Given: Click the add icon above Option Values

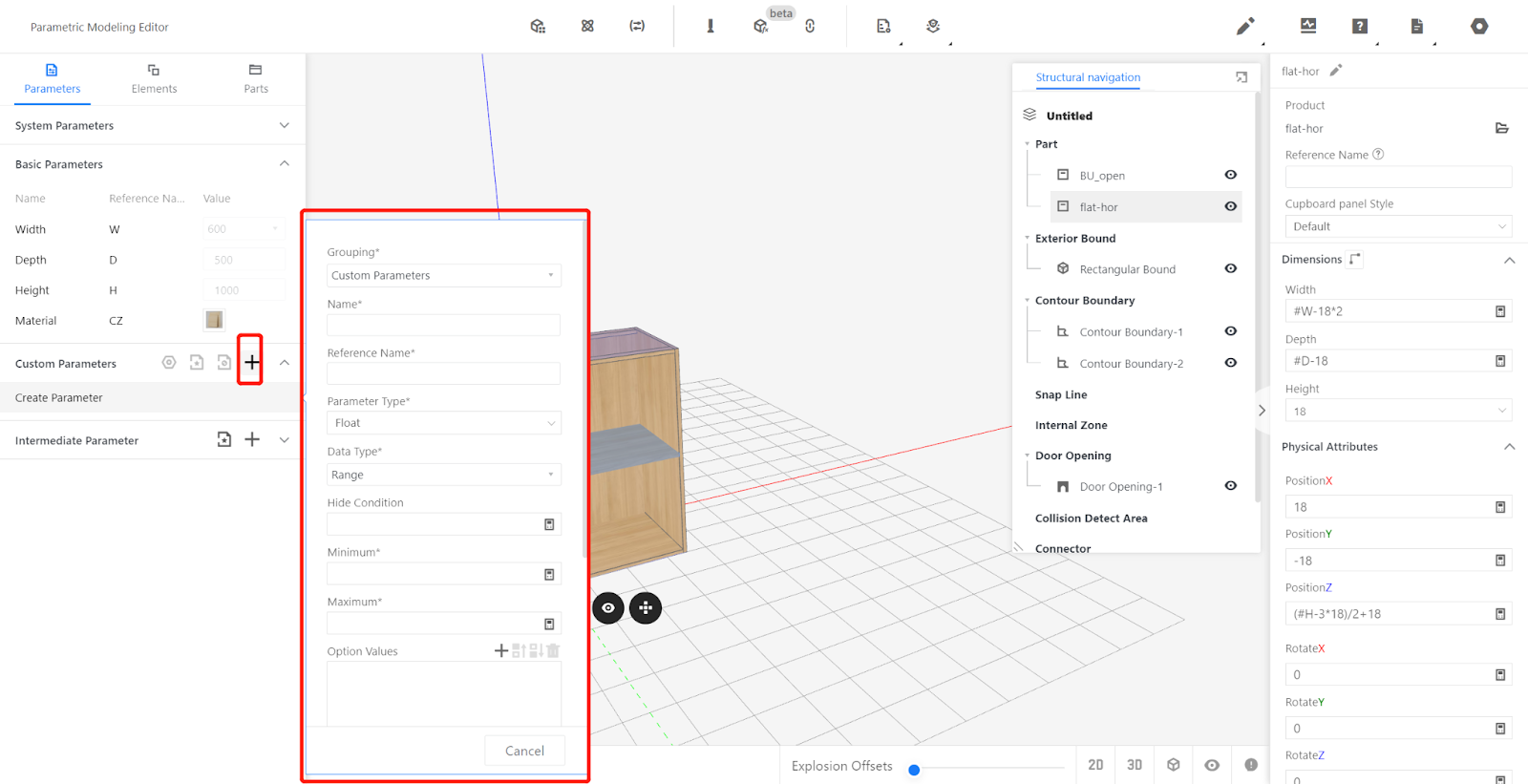Looking at the screenshot, I should (x=500, y=650).
